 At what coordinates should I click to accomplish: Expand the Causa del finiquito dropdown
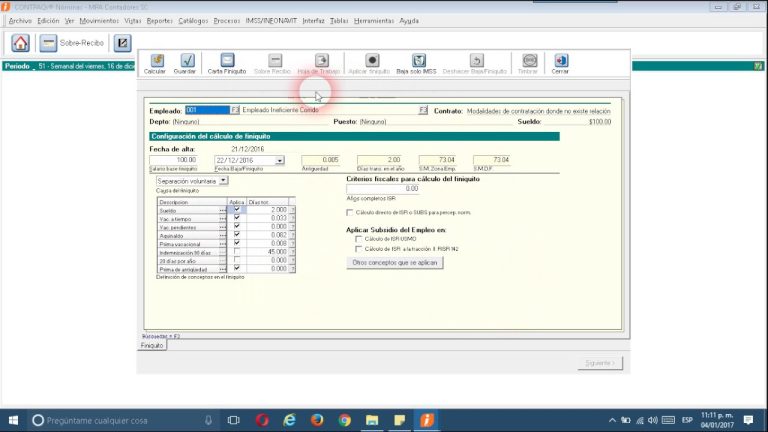coord(223,181)
